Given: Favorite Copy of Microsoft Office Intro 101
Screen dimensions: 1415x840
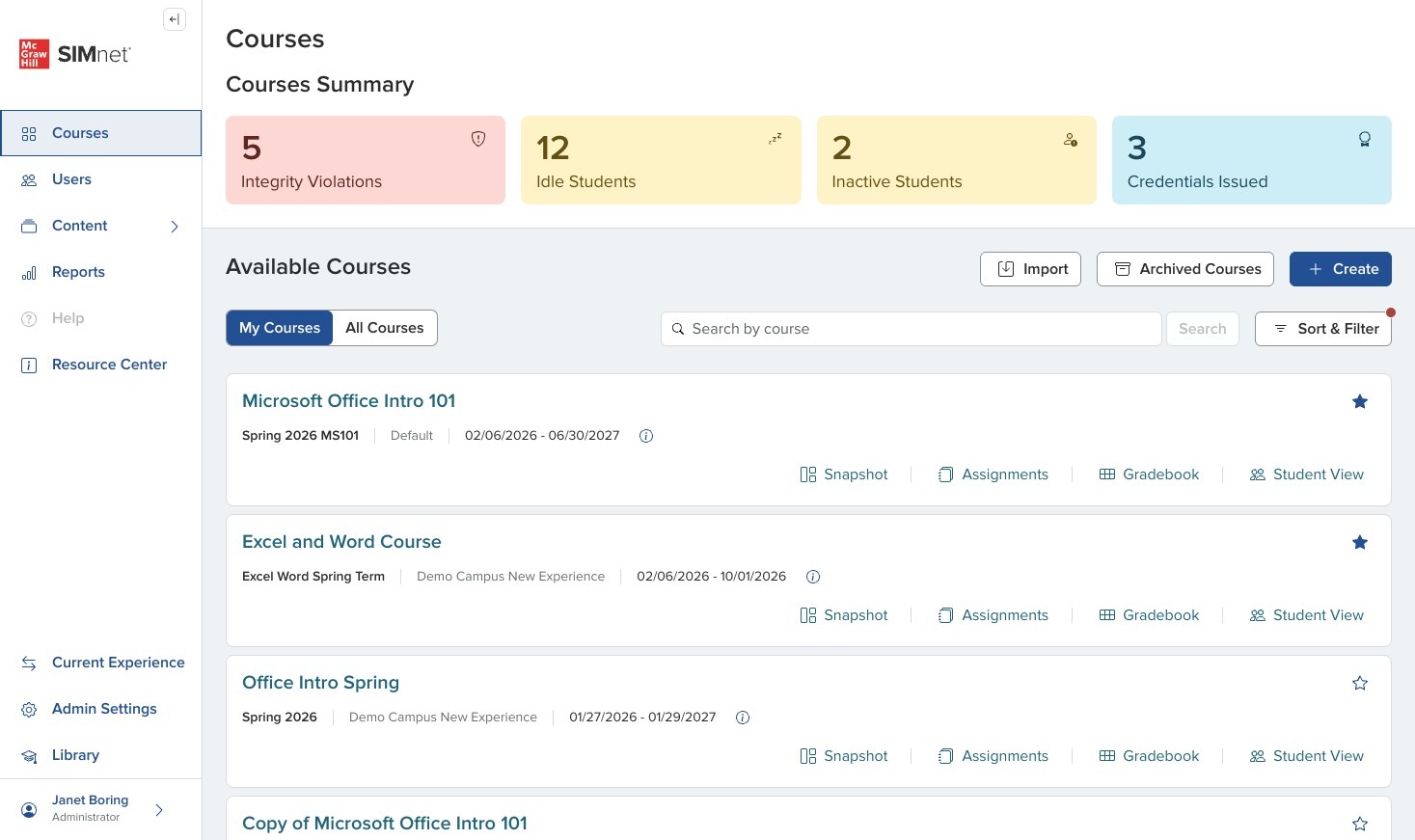Looking at the screenshot, I should click(1360, 824).
